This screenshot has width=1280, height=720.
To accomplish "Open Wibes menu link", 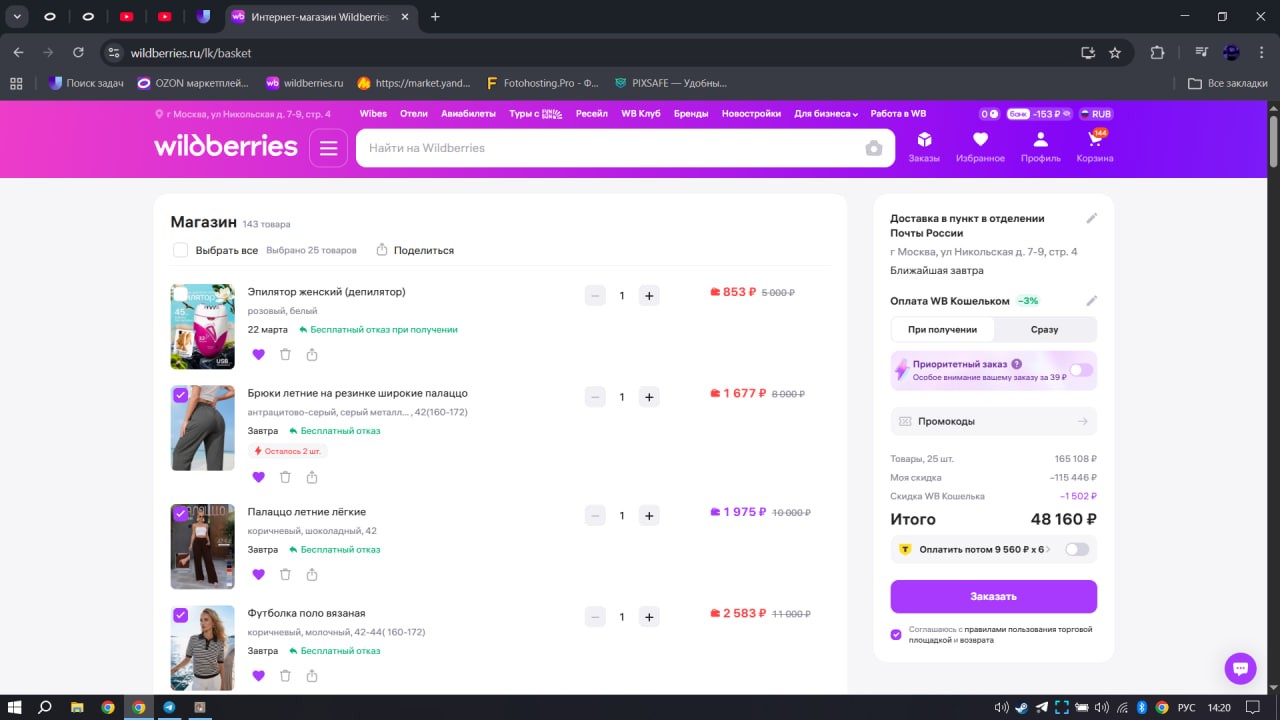I will tap(373, 114).
